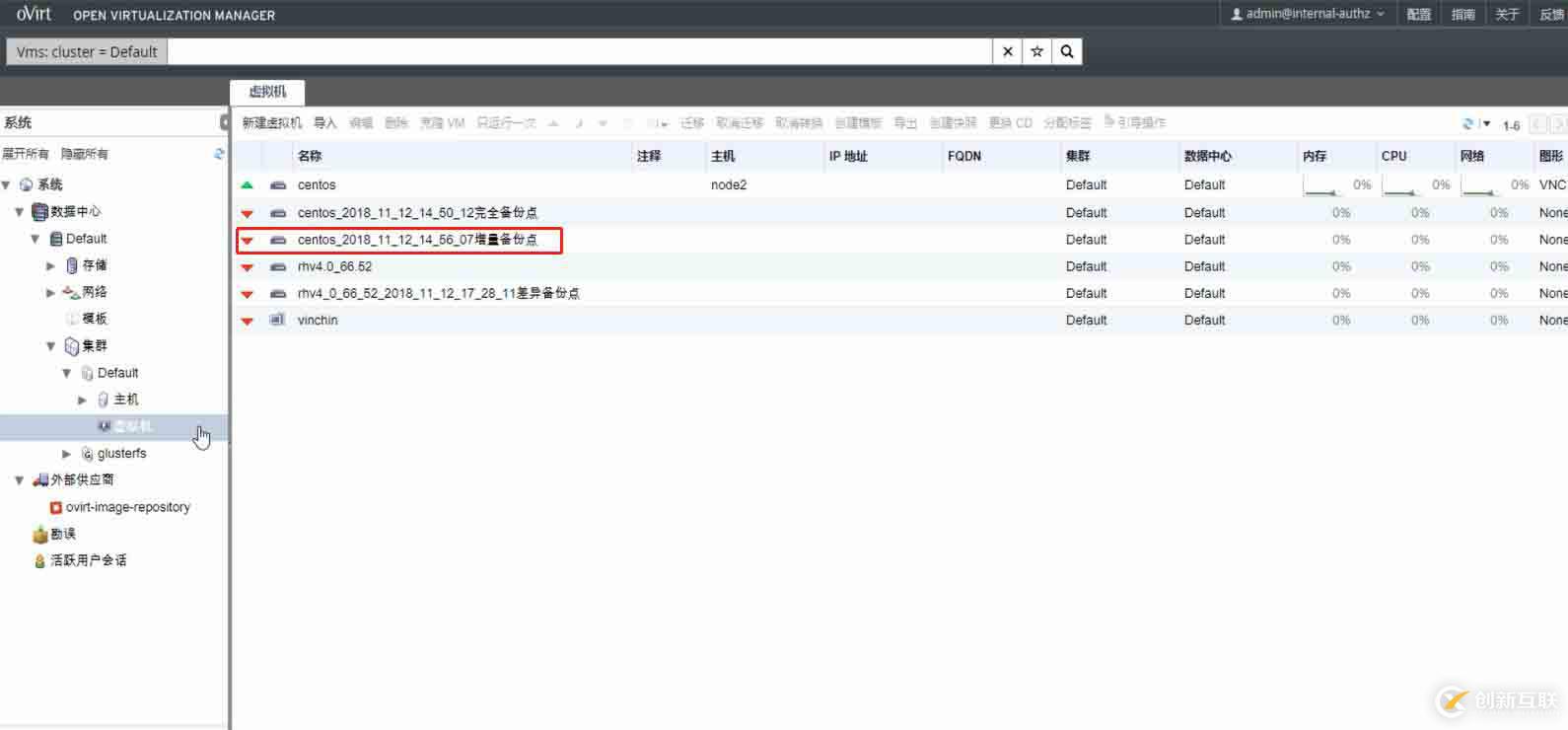
Task: Select the 虚拟机 tab
Action: coord(267,92)
